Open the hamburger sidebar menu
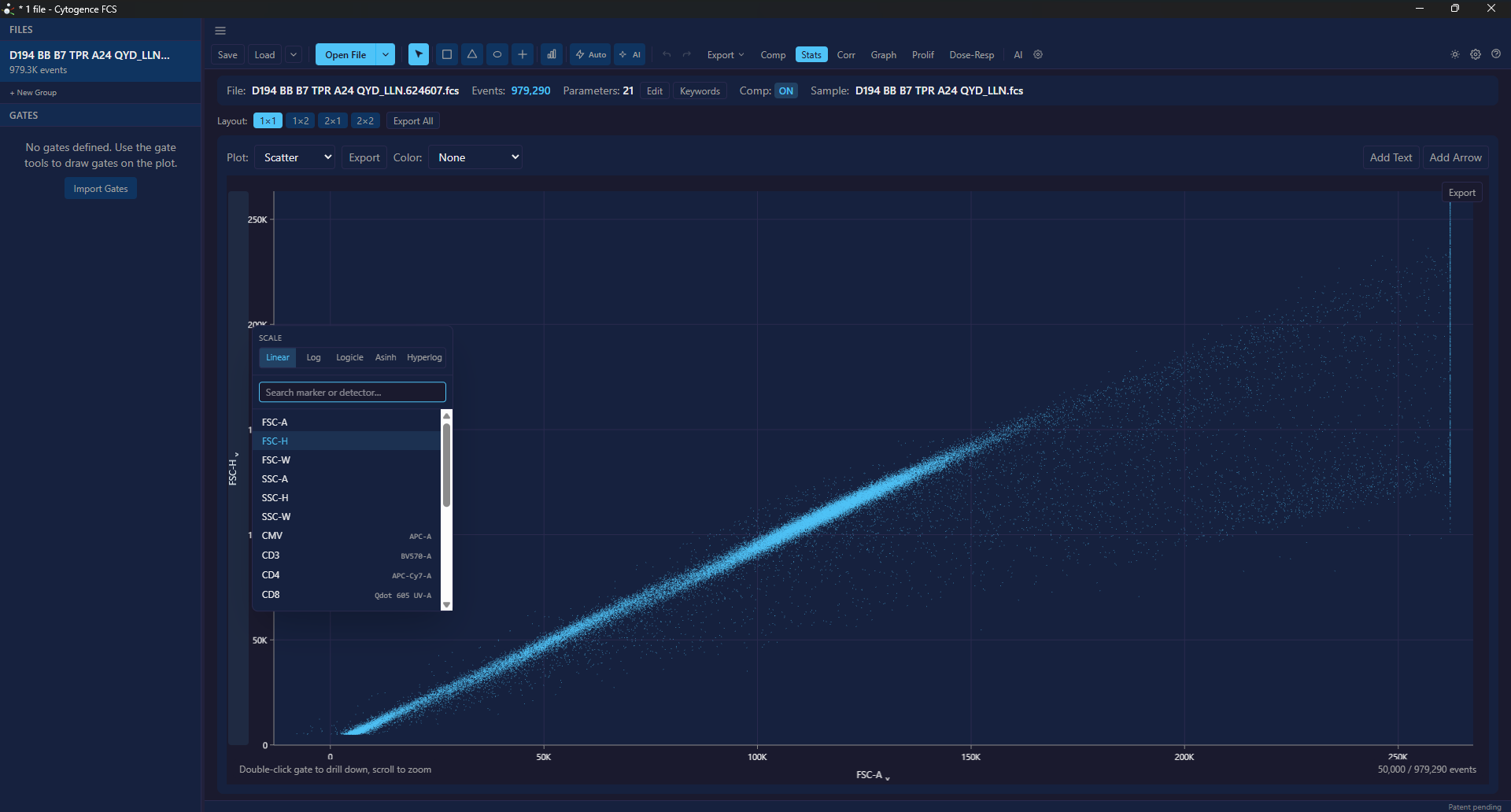 (220, 31)
